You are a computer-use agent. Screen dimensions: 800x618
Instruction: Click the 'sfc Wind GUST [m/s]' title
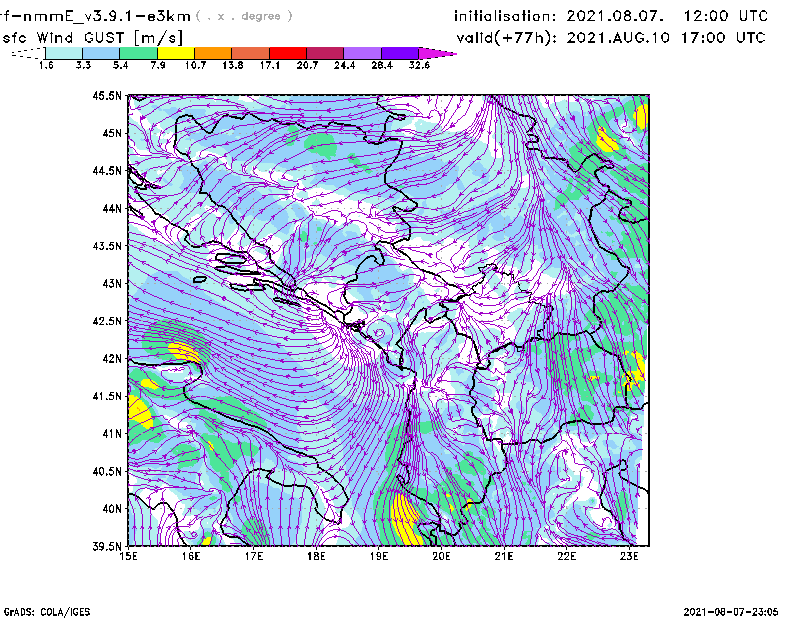(x=92, y=38)
